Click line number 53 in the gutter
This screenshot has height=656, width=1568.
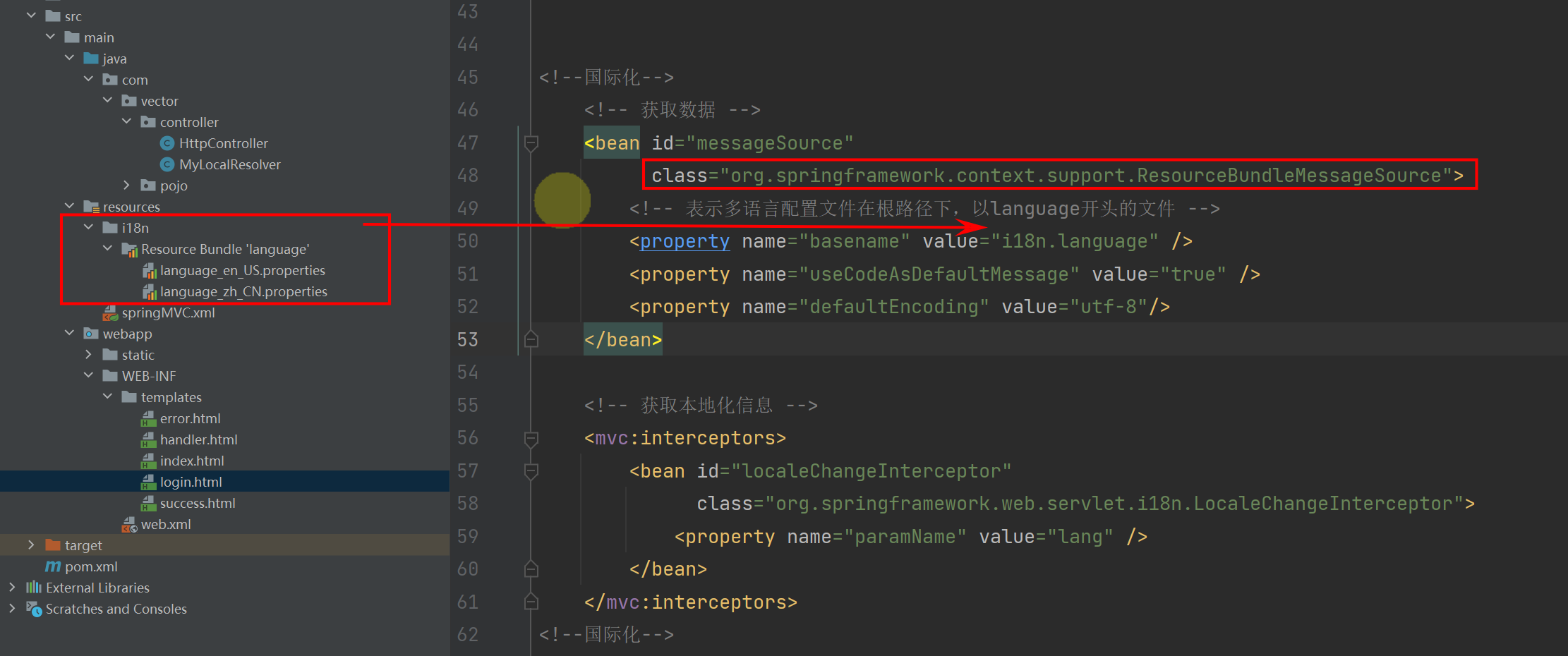pyautogui.click(x=468, y=339)
